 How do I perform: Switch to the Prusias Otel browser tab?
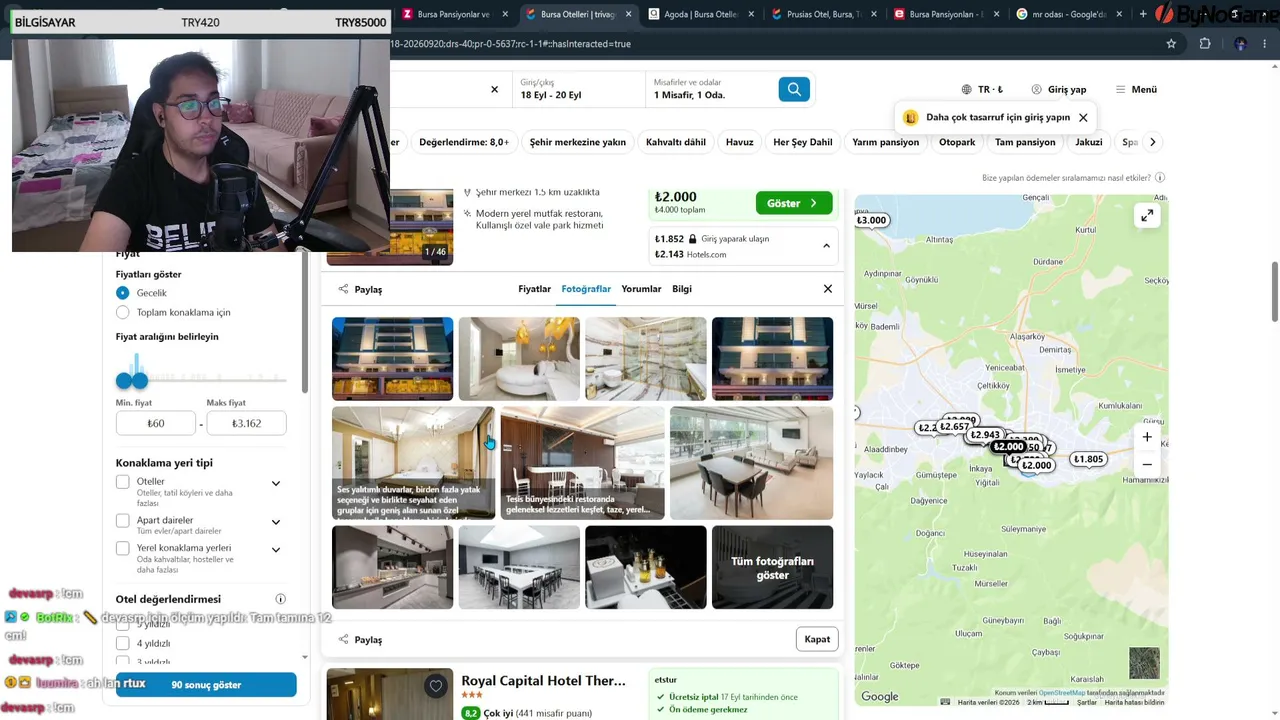pyautogui.click(x=824, y=14)
